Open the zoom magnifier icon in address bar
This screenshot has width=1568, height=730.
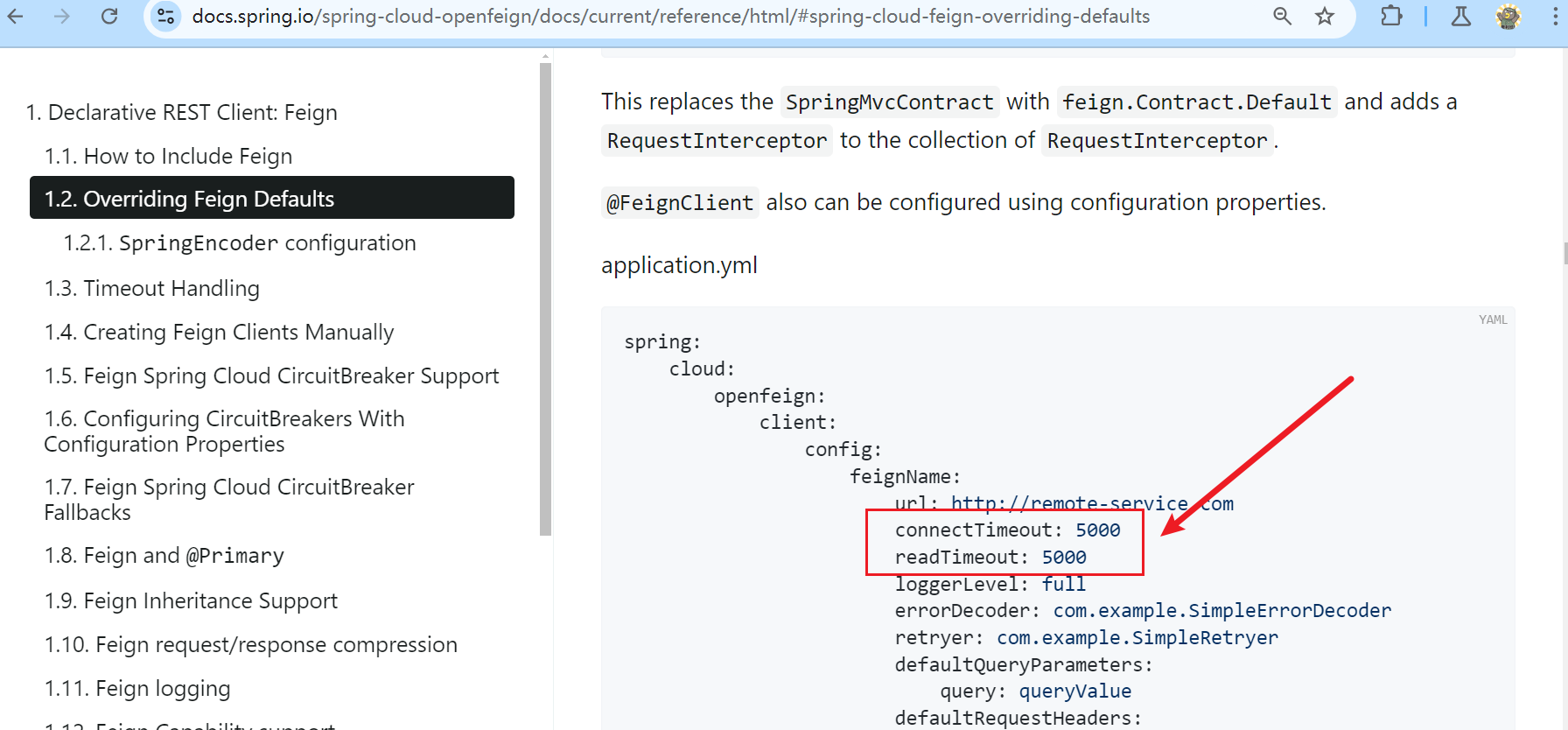(x=1282, y=16)
